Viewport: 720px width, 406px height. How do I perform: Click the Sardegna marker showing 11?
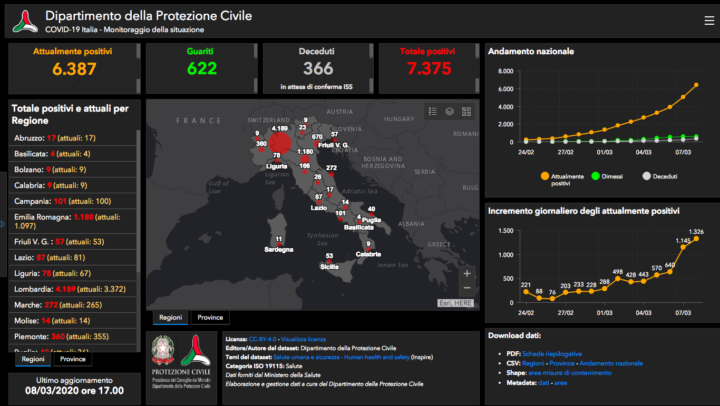279,245
